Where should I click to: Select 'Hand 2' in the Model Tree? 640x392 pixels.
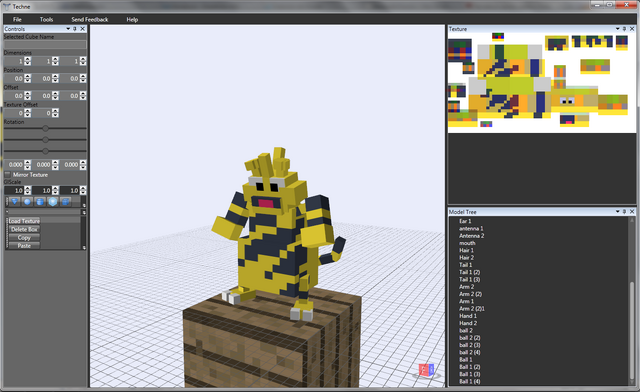[x=468, y=323]
